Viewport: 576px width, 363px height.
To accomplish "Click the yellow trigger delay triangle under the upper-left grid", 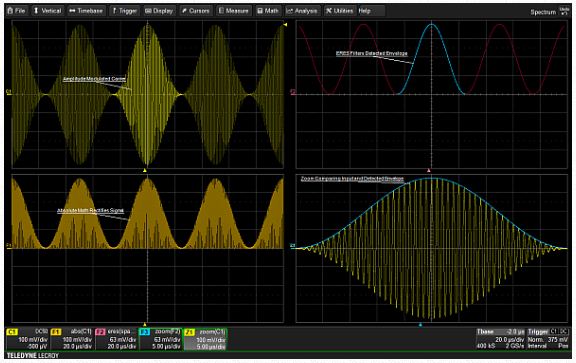I will tap(145, 170).
